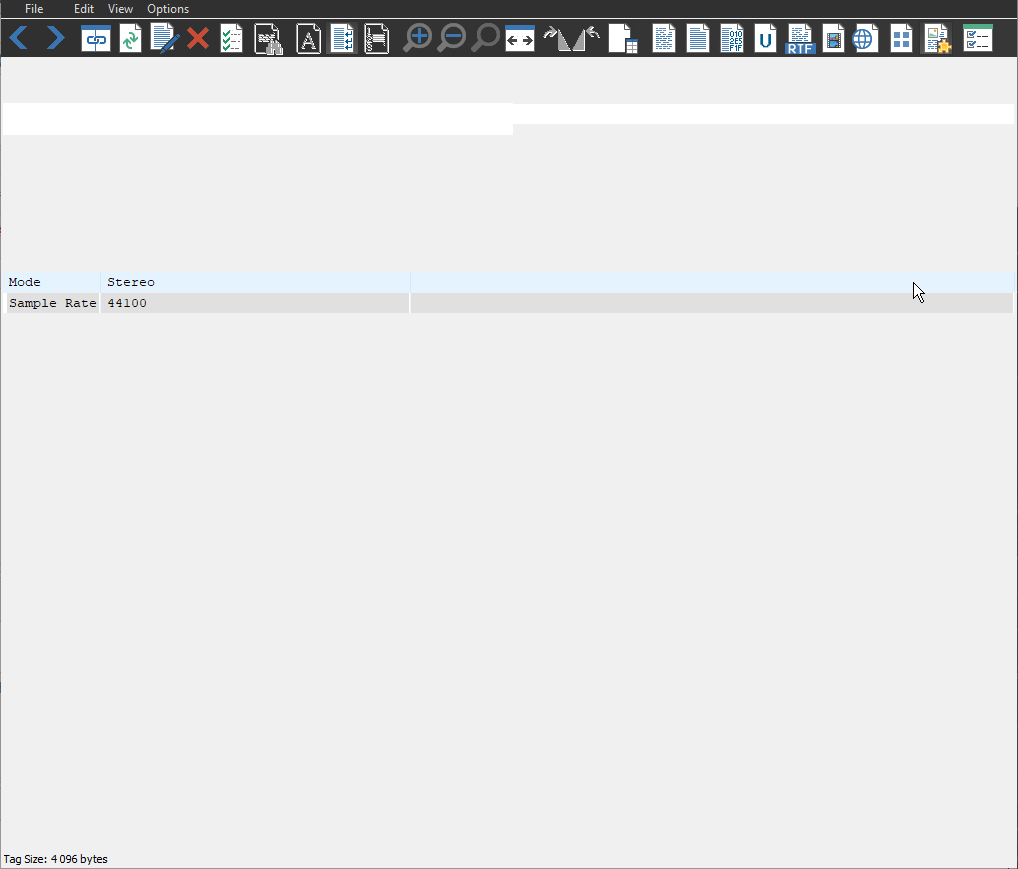Image resolution: width=1018 pixels, height=869 pixels.
Task: Click the flip mirror triangles icon
Action: 571,38
